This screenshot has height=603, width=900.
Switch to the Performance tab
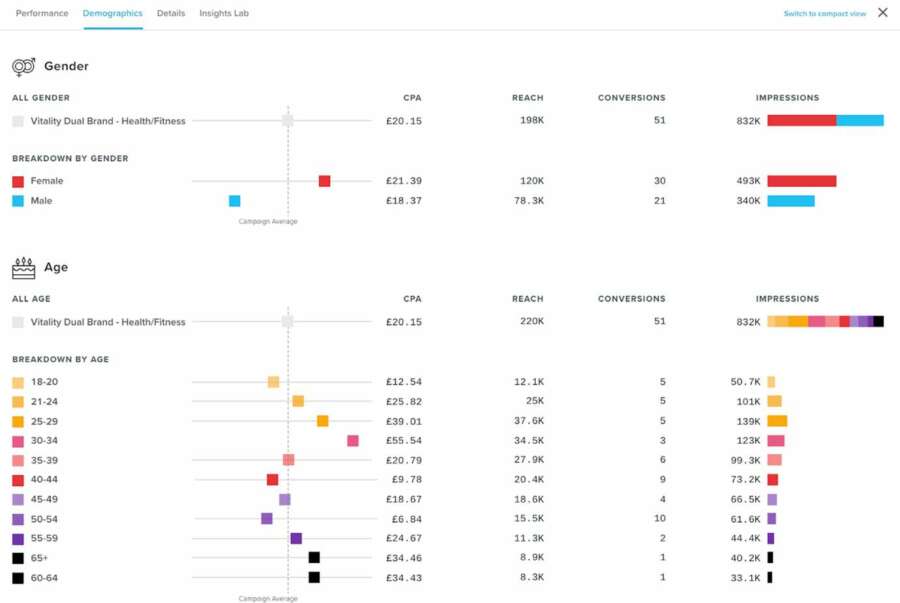click(x=42, y=14)
